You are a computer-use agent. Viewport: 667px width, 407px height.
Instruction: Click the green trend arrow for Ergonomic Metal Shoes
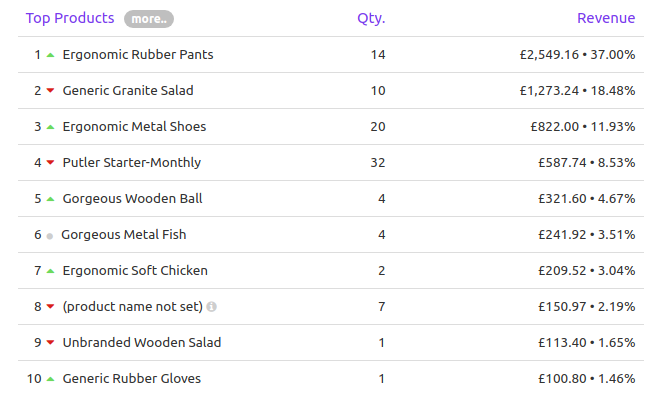[x=51, y=127]
